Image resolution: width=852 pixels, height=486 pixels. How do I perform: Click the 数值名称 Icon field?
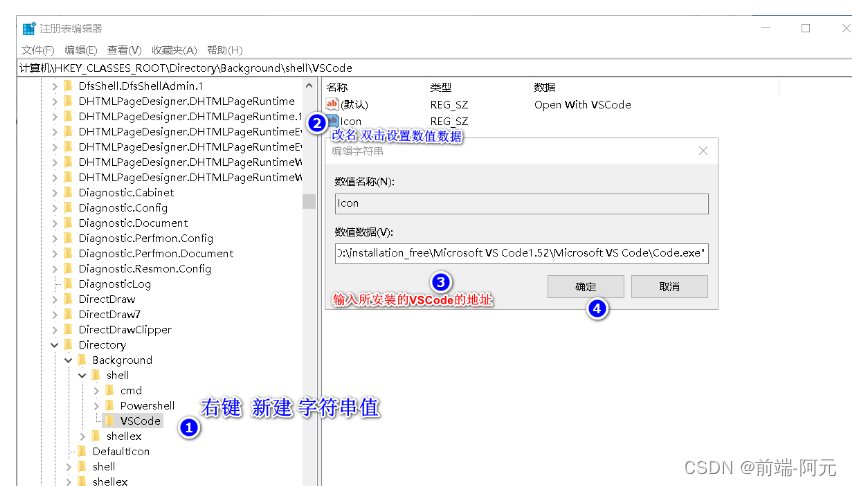coord(522,203)
